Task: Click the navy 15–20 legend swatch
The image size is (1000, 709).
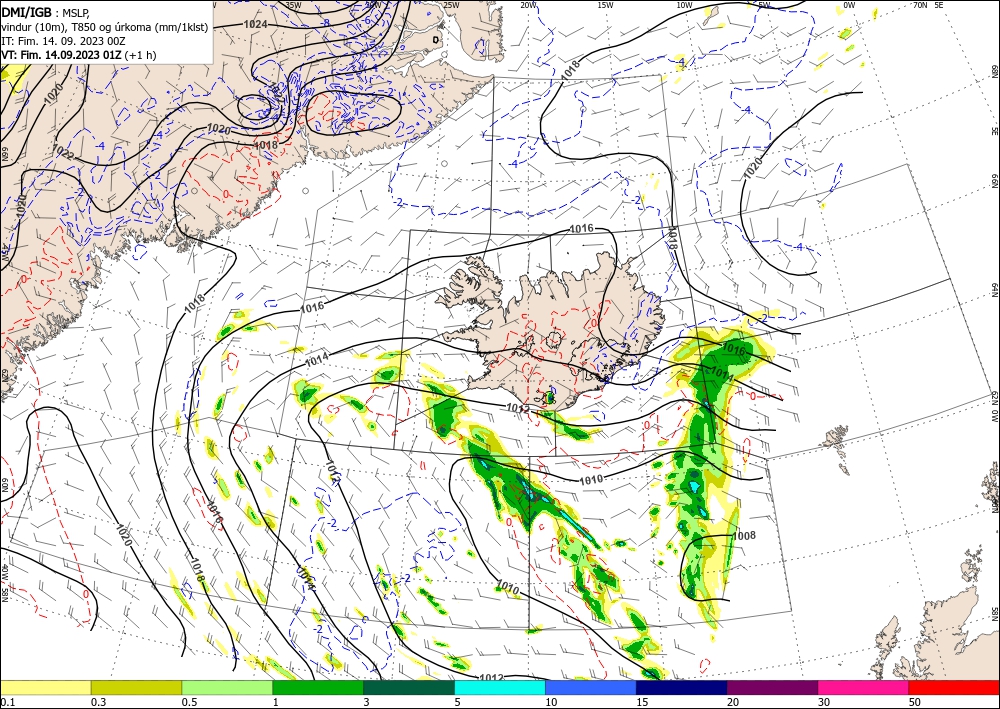Action: (682, 687)
